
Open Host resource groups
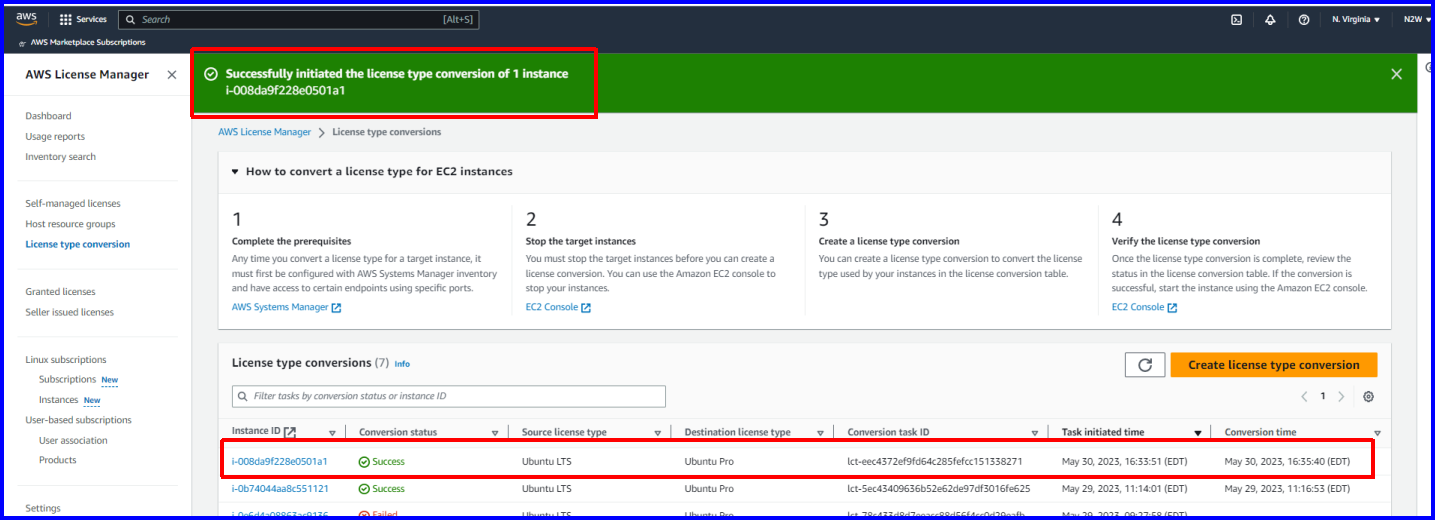coord(70,224)
